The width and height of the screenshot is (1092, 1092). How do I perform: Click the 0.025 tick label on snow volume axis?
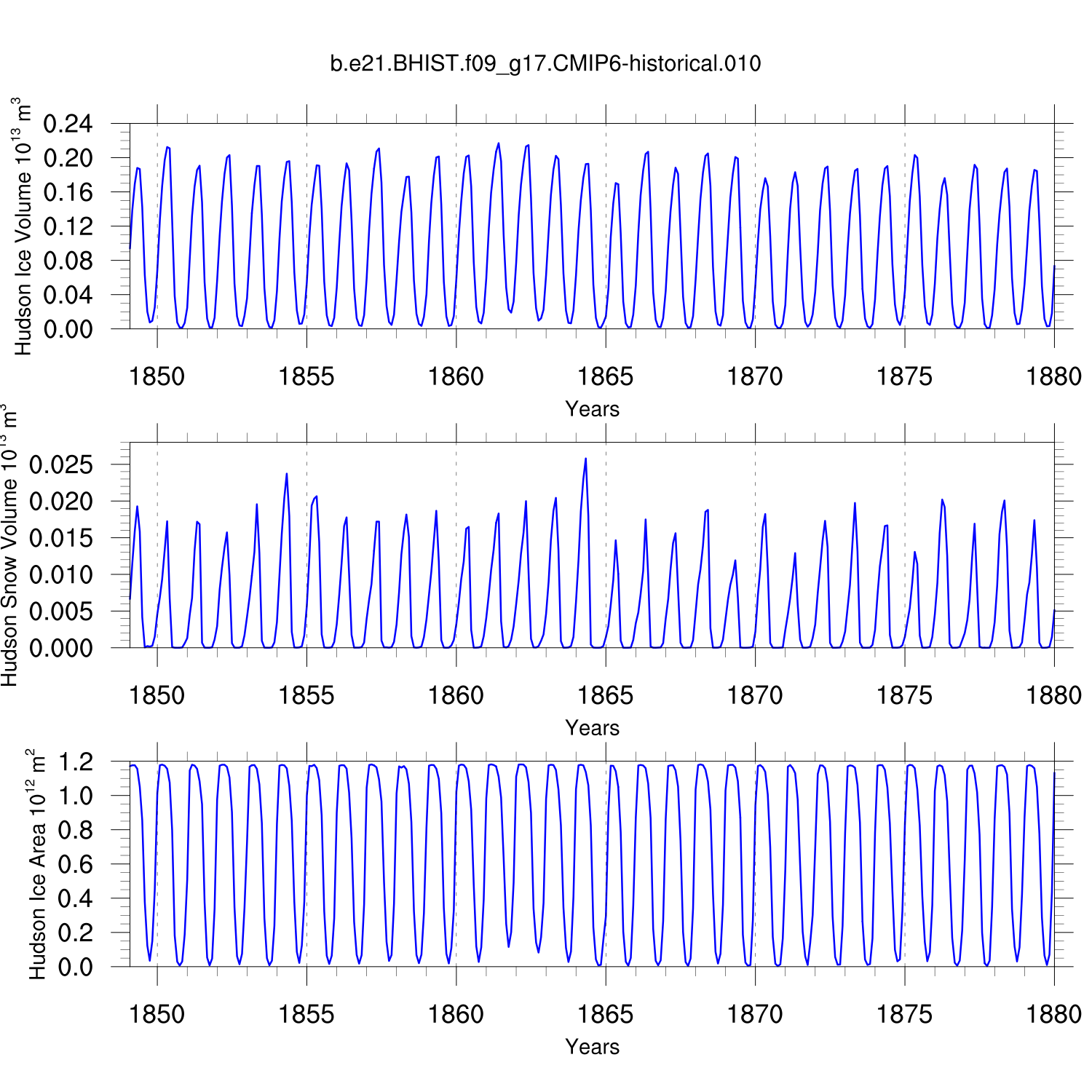[61, 465]
